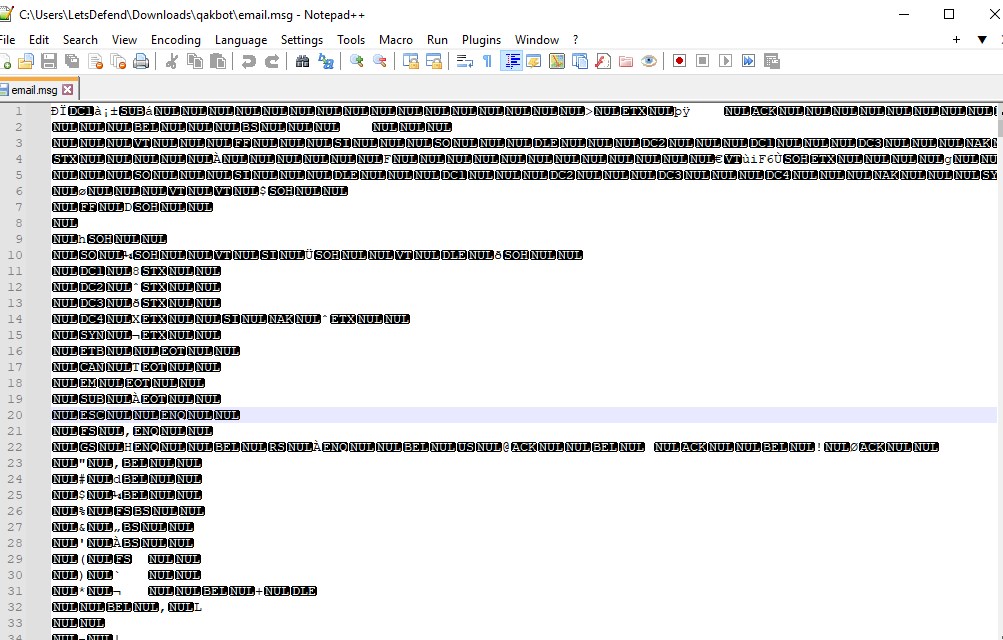Open the Edit menu
Image resolution: width=1003 pixels, height=640 pixels.
(39, 40)
